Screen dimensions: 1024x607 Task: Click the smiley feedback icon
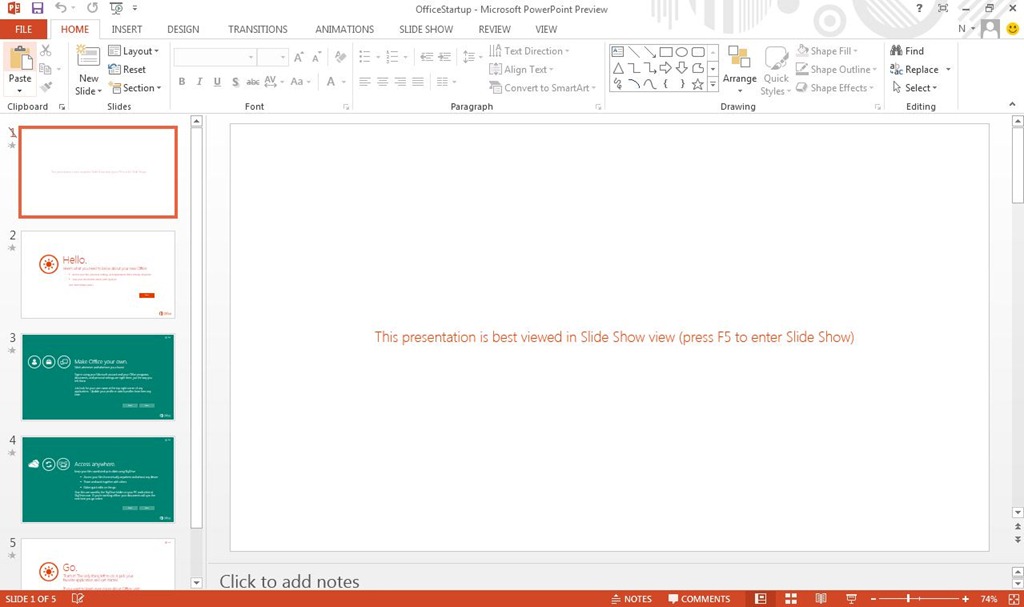1012,29
